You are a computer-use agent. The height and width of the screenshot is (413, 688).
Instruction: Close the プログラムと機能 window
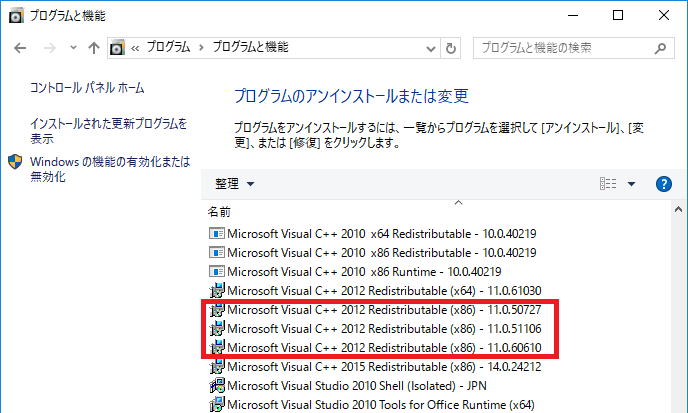pos(664,15)
